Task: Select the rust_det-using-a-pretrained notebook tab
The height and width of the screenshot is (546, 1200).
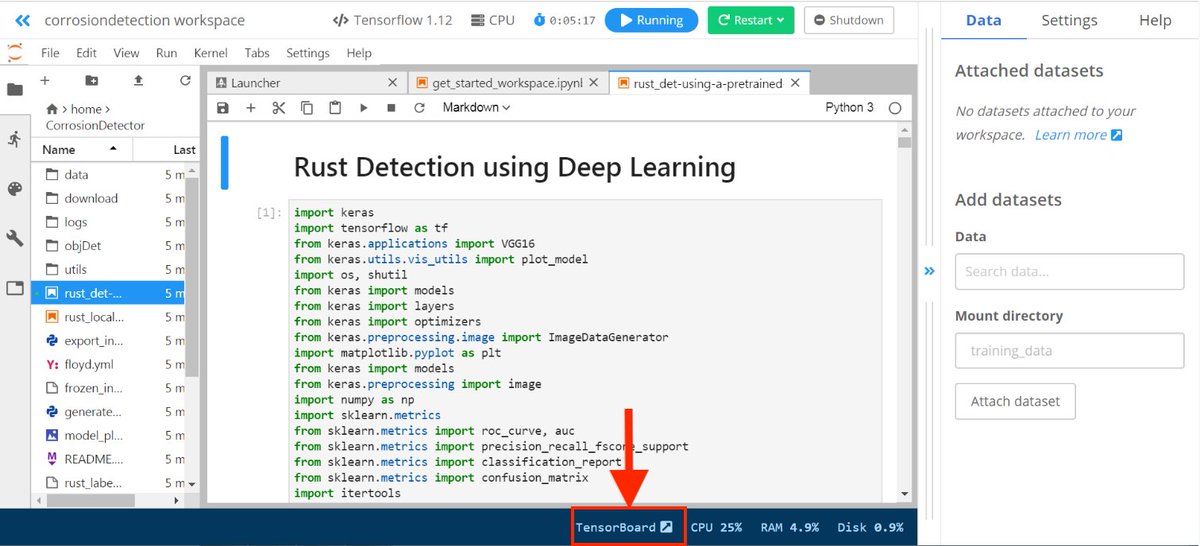Action: 710,83
